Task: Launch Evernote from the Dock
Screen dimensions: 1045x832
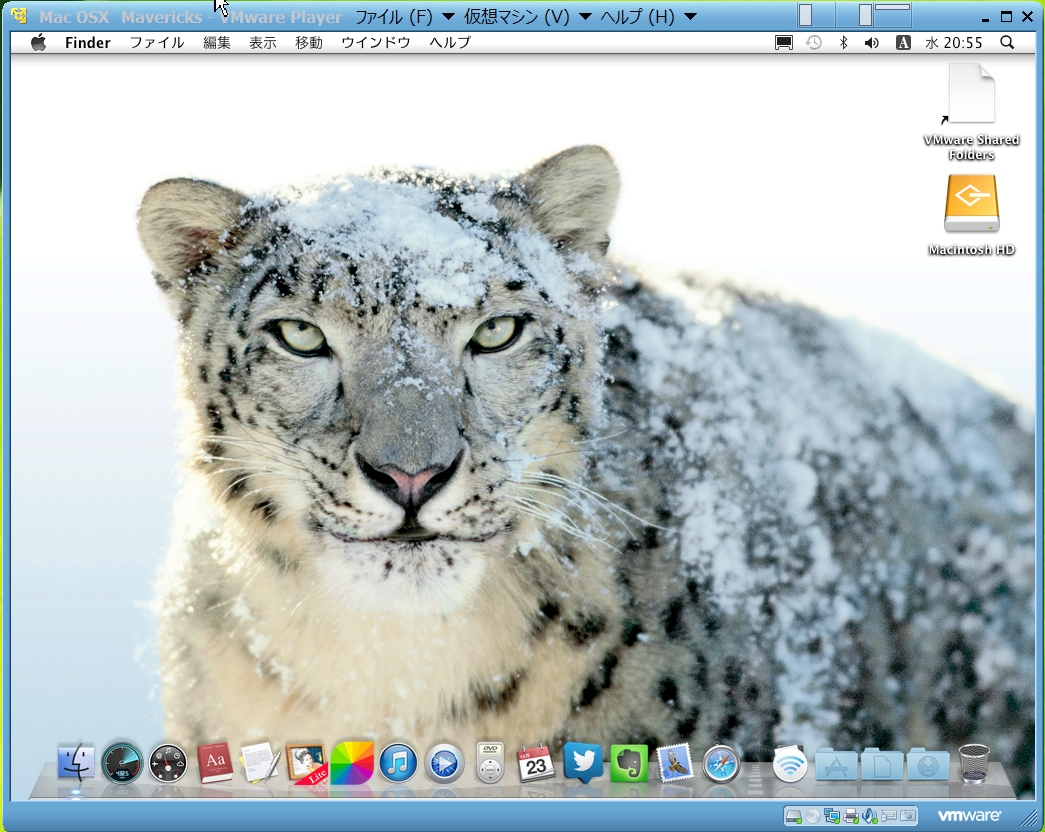Action: coord(629,764)
